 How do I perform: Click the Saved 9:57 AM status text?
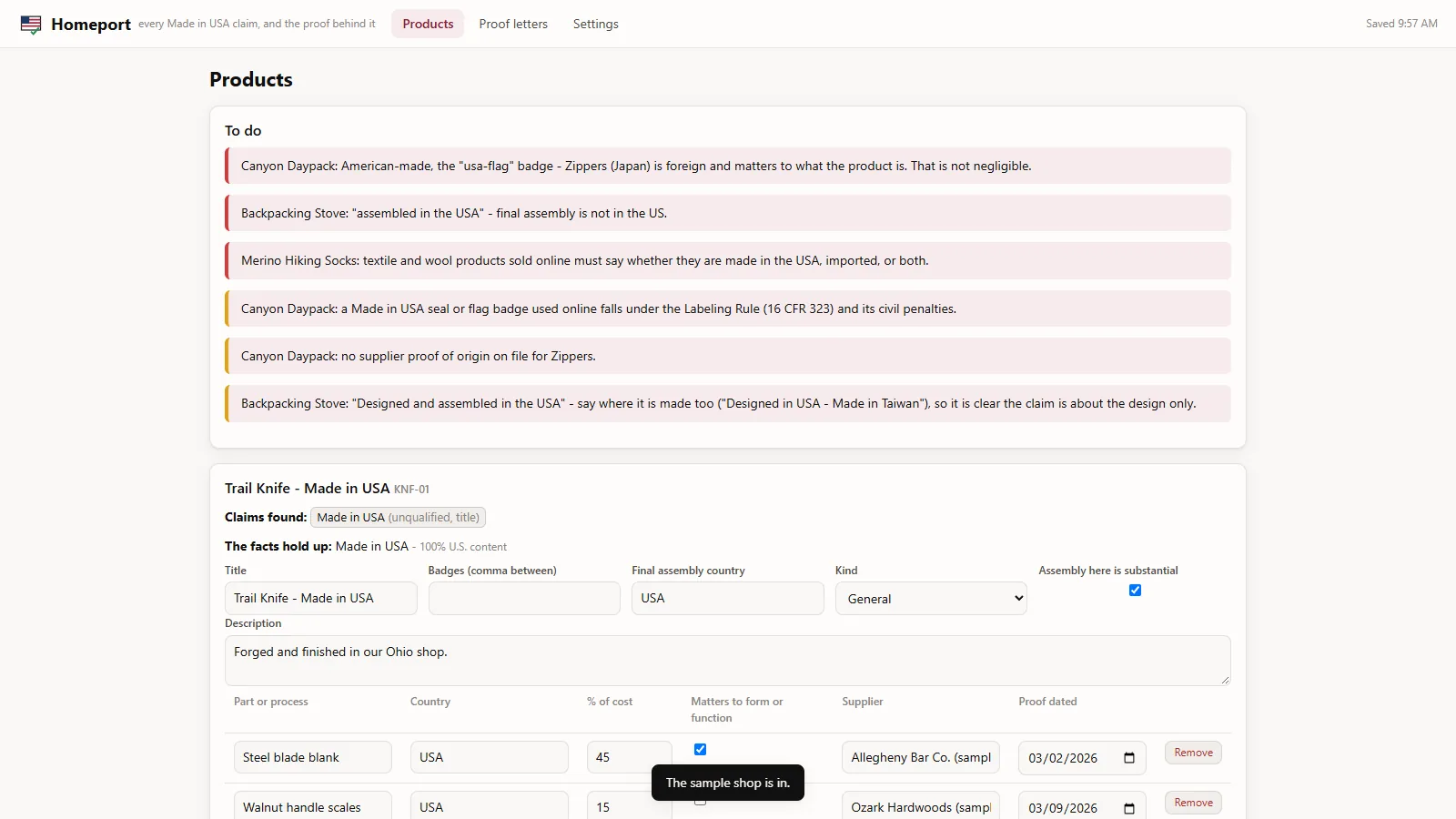[1401, 24]
